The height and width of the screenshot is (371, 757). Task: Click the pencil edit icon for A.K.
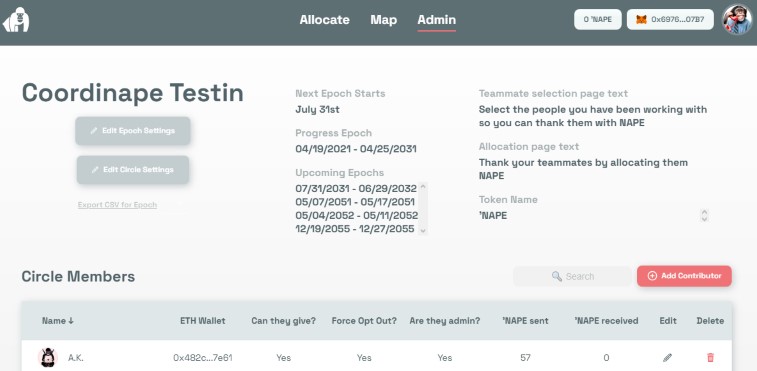click(667, 357)
